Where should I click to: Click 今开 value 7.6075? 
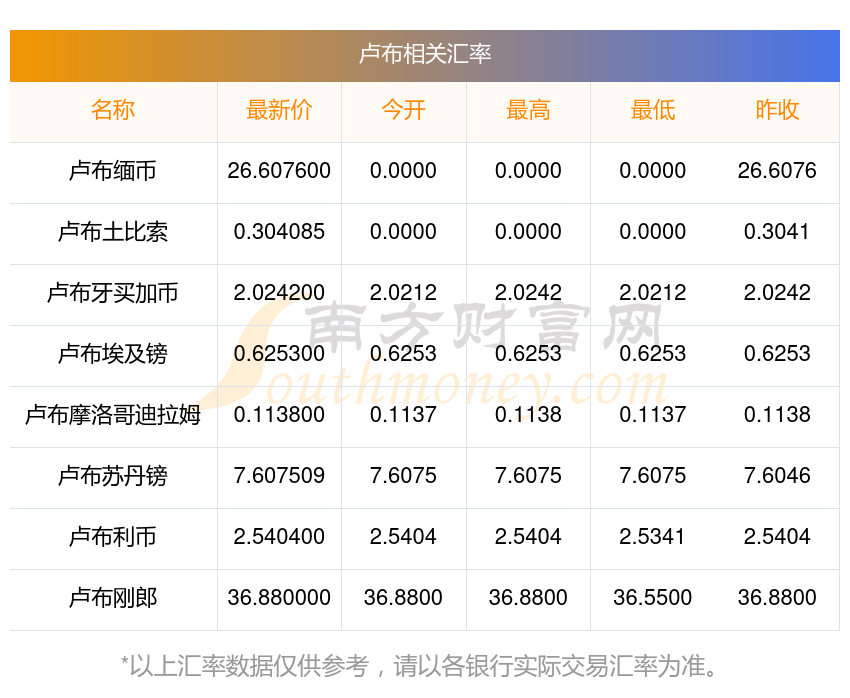403,476
